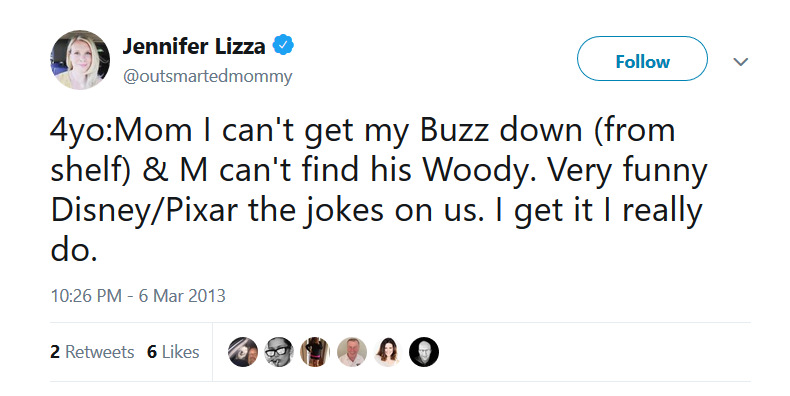Click the avatar of the brunette woman
Image resolution: width=790 pixels, height=396 pixels.
pyautogui.click(x=387, y=352)
